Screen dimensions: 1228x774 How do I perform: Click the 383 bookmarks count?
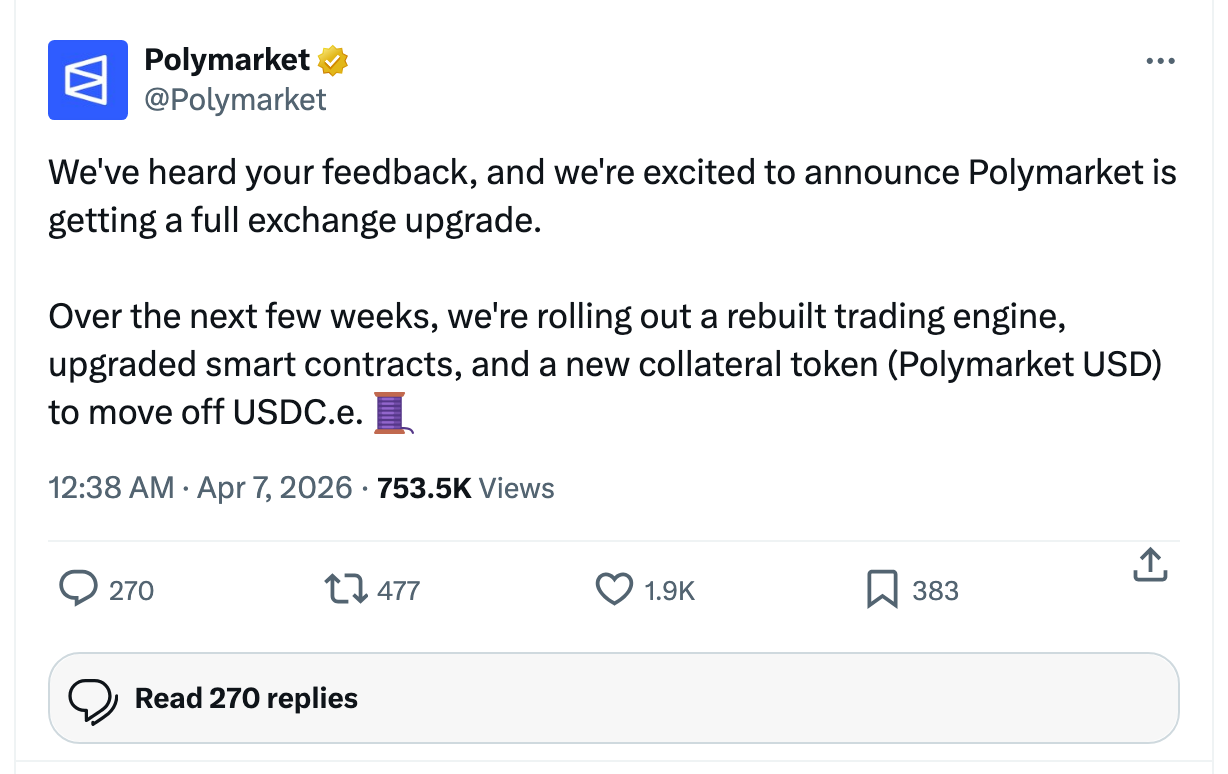(935, 591)
